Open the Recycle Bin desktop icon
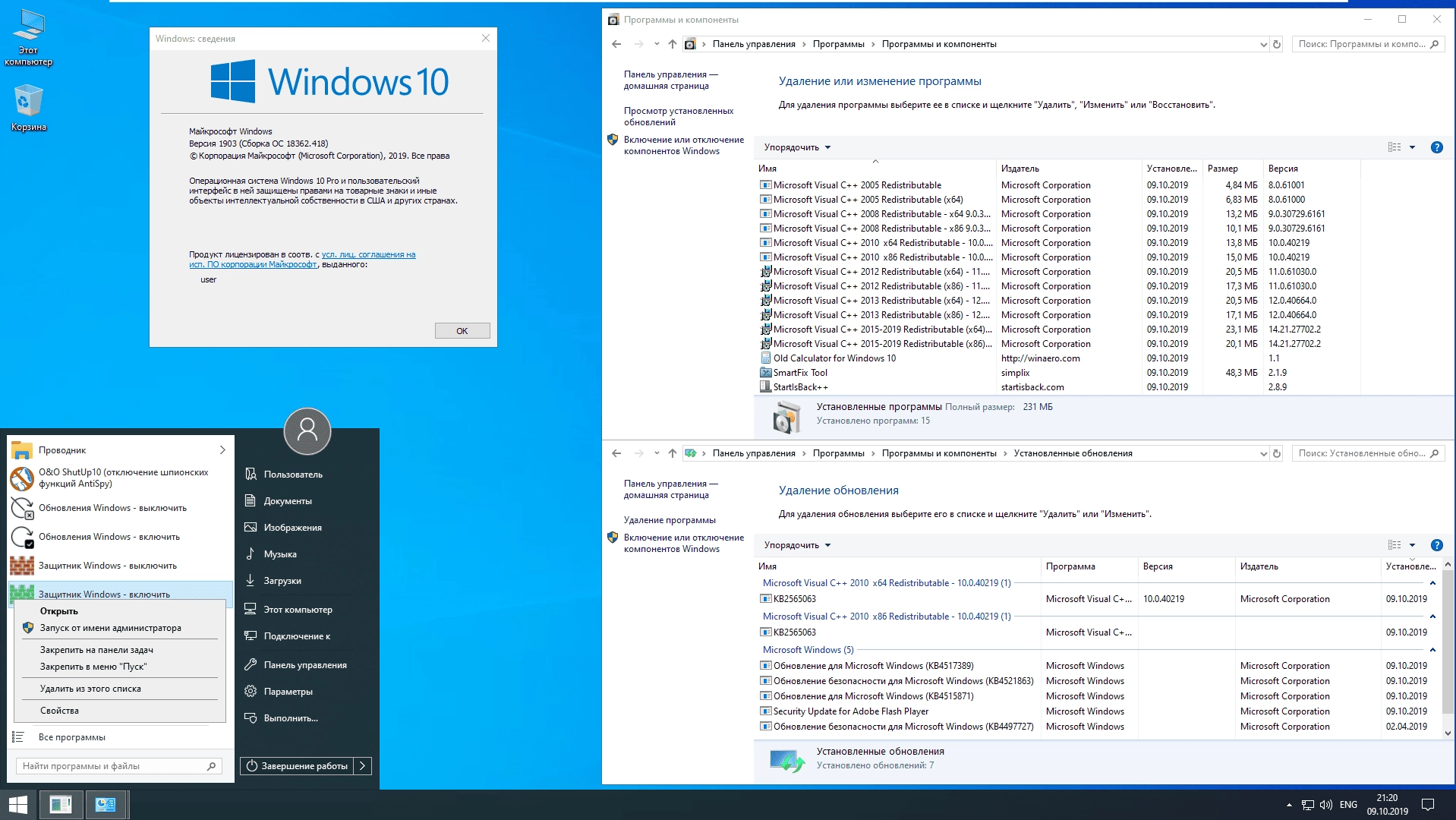The width and height of the screenshot is (1456, 820). point(29,107)
